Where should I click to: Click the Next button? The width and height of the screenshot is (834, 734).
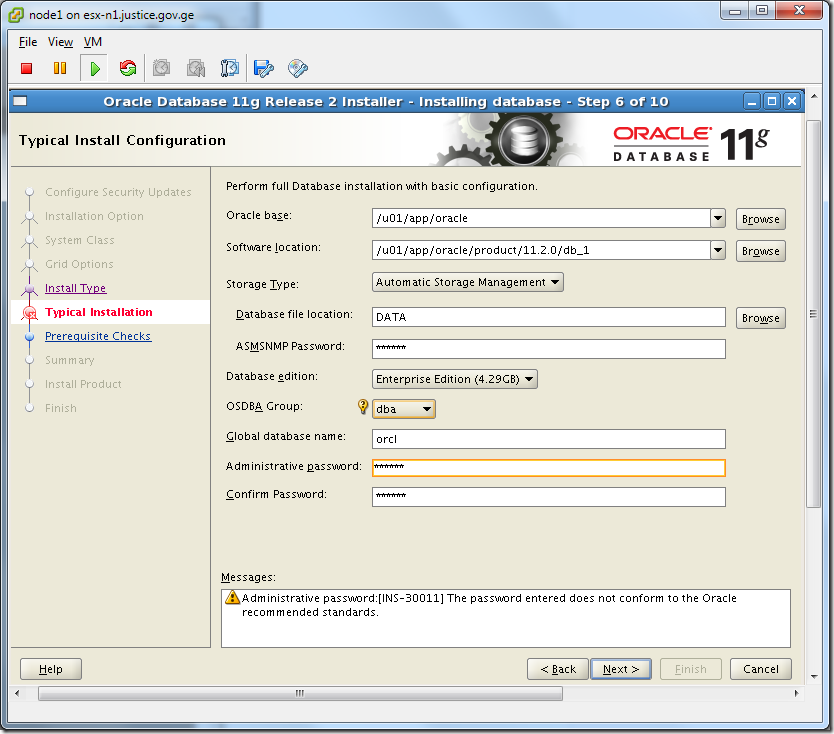pos(620,669)
